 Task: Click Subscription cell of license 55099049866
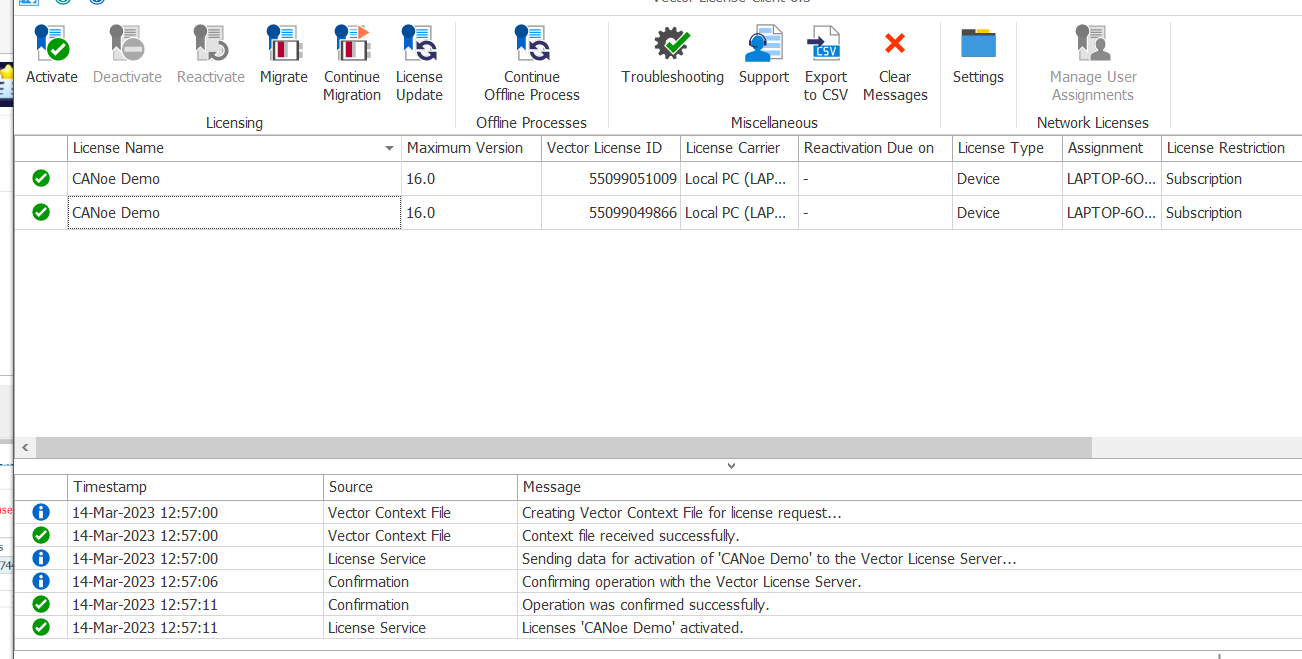[x=1231, y=213]
